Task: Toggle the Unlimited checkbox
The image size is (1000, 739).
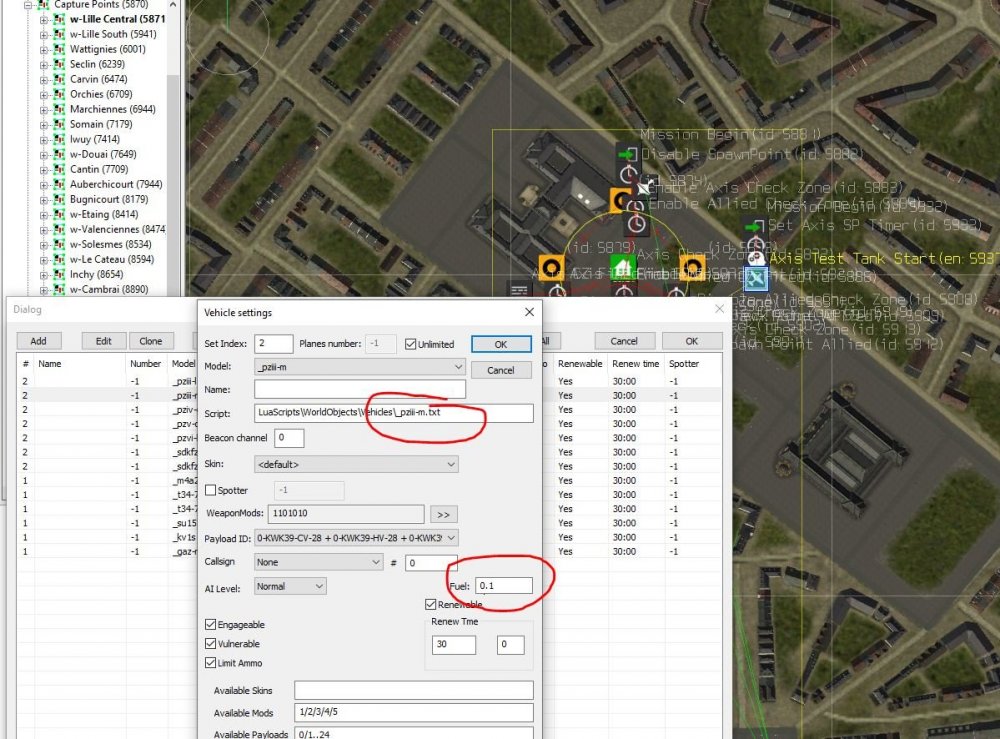Action: 411,344
